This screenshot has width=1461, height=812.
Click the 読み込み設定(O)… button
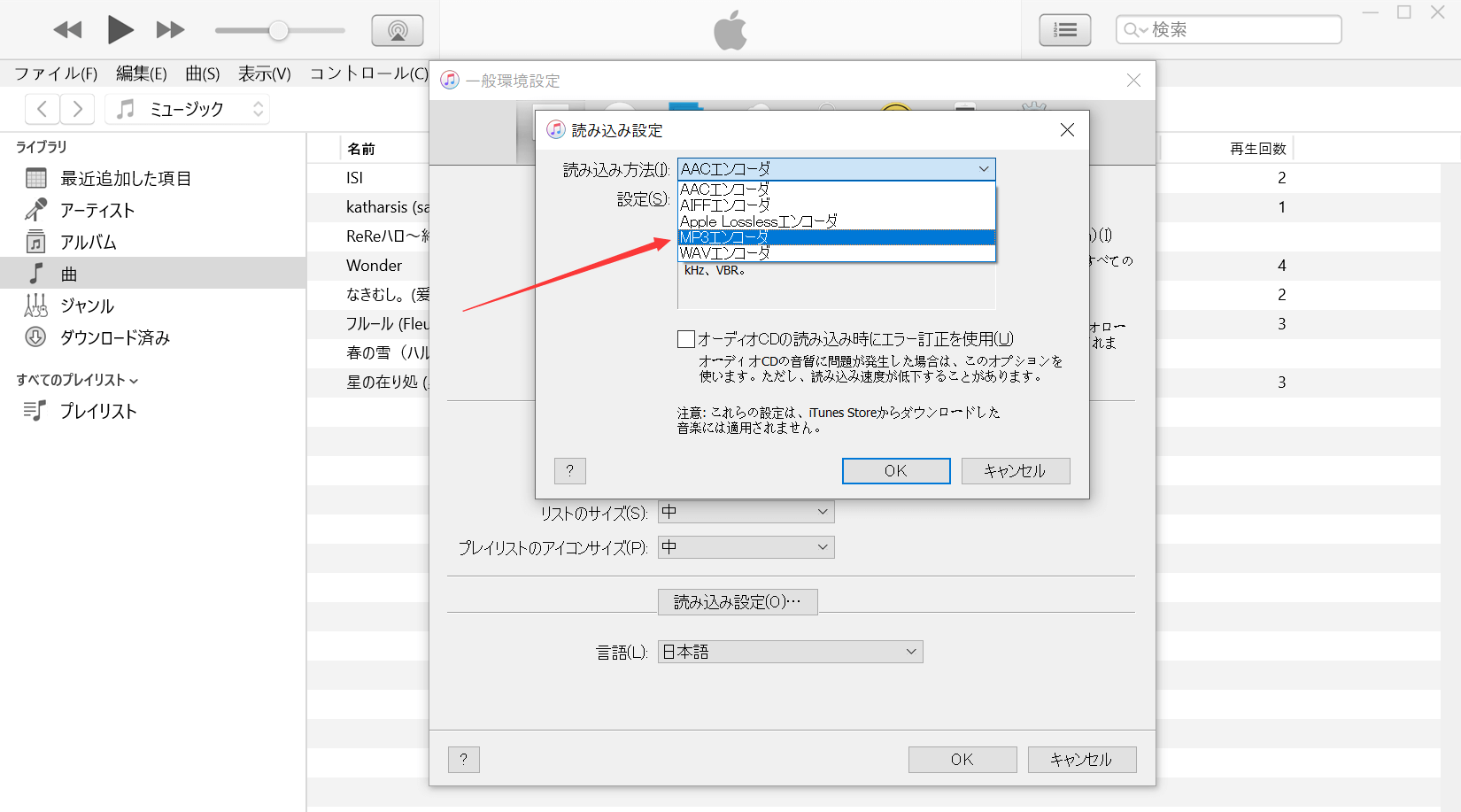[x=738, y=602]
